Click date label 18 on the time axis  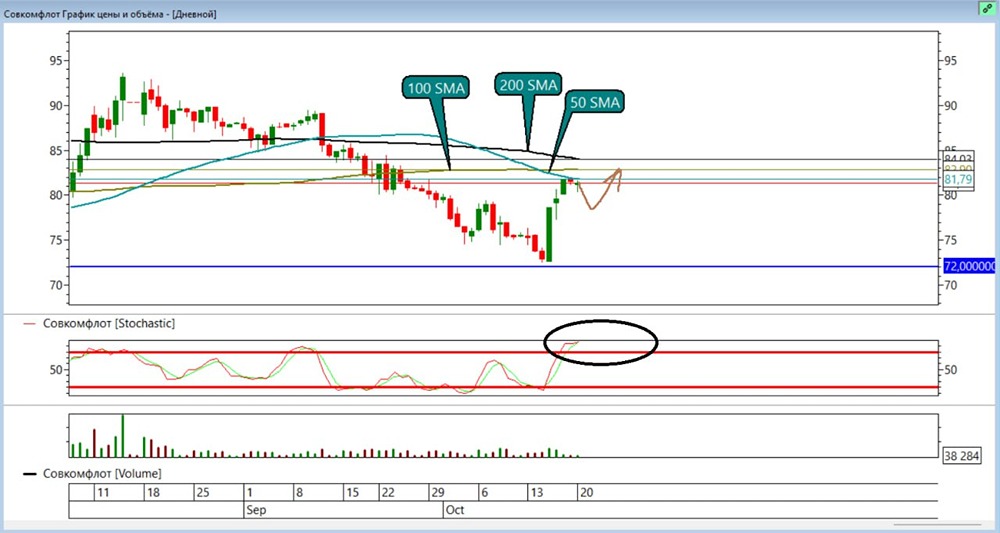point(152,493)
